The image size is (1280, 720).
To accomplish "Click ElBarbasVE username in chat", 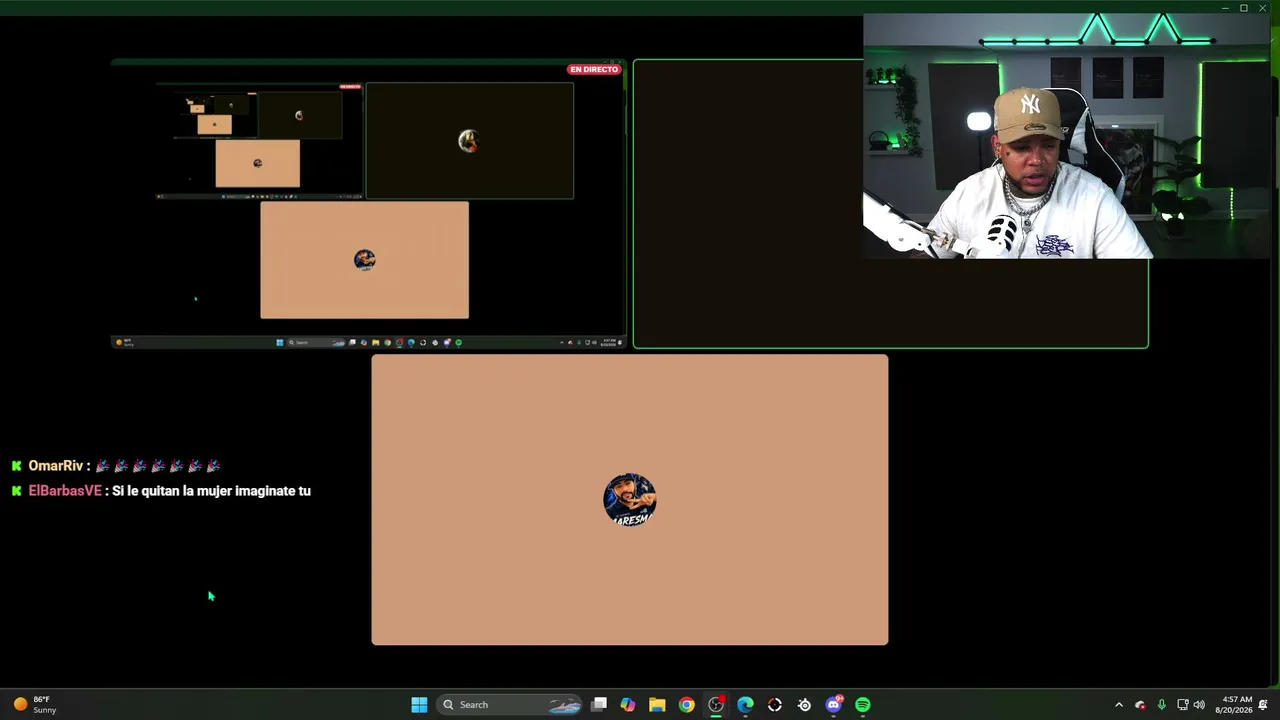I will click(x=65, y=491).
